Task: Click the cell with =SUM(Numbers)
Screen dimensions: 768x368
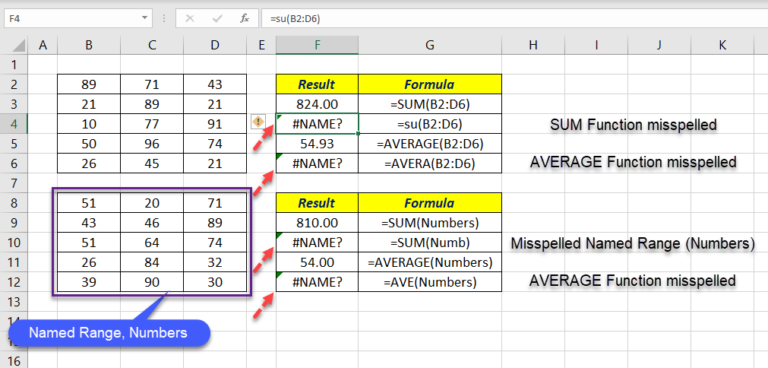Action: coord(430,223)
